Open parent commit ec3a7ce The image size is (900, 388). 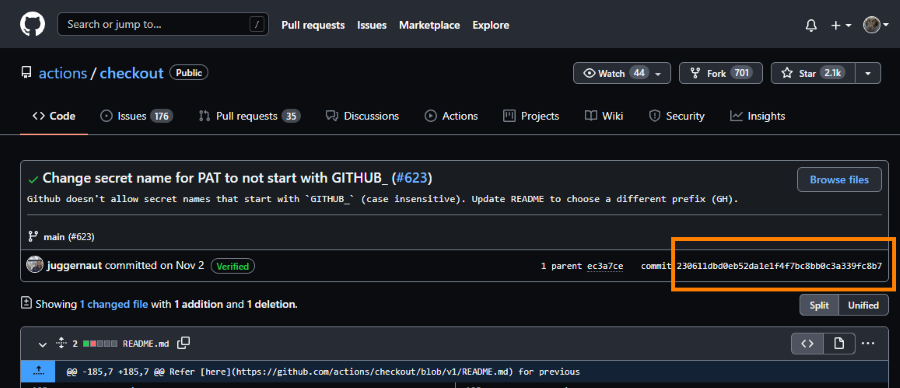click(605, 266)
